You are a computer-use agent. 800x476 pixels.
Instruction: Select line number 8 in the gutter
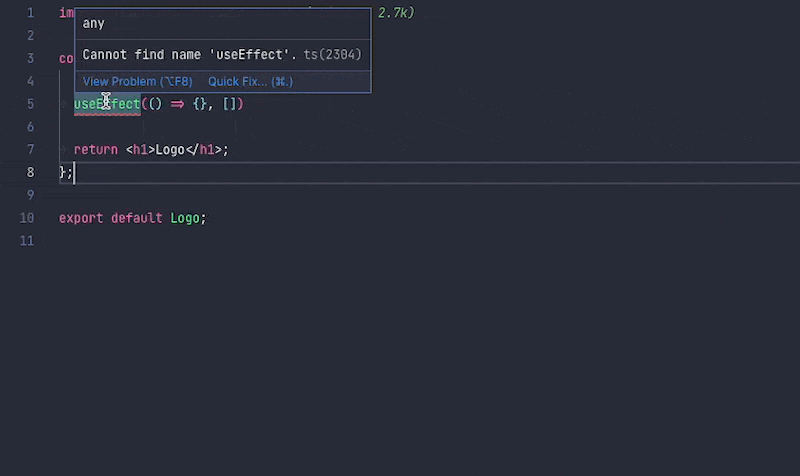31,172
